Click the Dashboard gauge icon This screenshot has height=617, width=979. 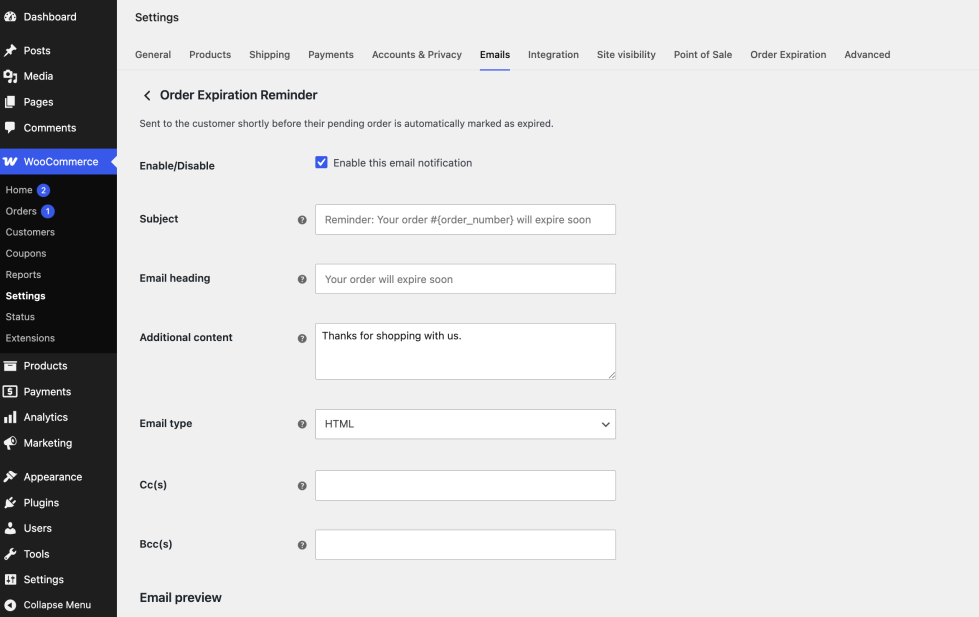tap(10, 17)
